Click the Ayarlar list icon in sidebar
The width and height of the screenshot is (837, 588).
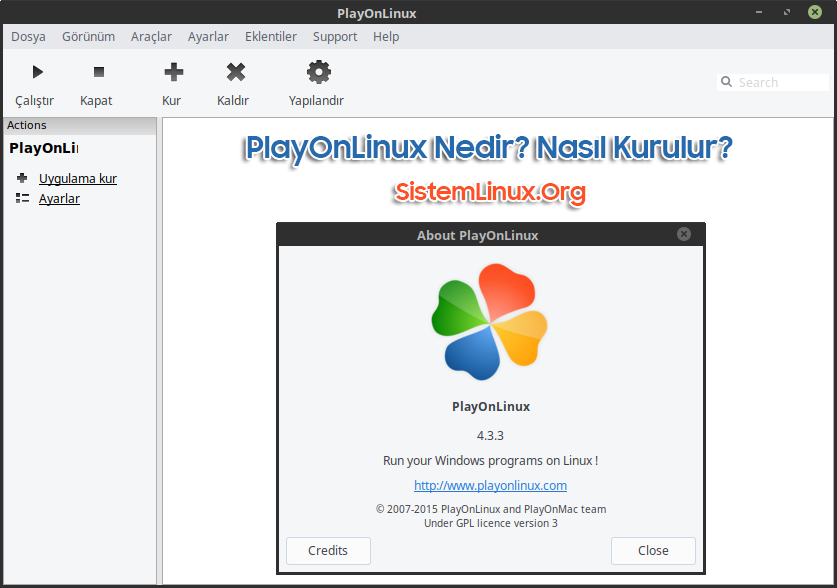click(22, 198)
